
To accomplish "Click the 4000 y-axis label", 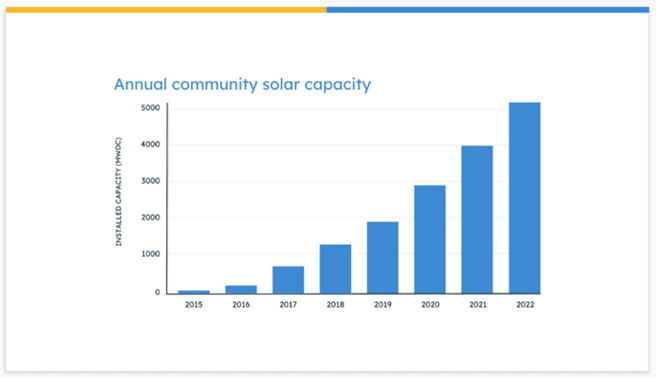I will (150, 144).
